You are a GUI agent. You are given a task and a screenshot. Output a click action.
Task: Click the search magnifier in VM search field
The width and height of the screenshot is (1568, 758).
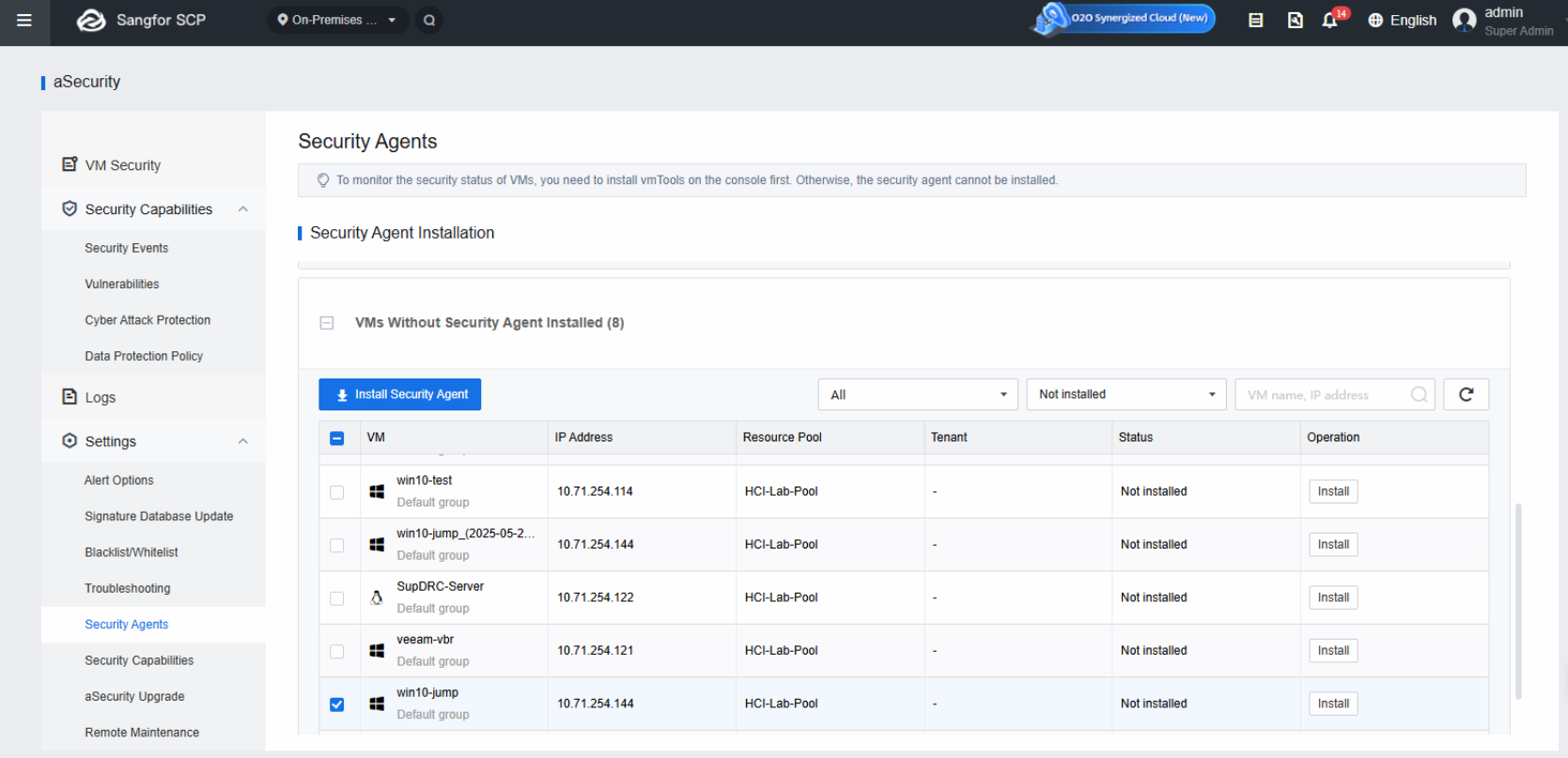1419,394
